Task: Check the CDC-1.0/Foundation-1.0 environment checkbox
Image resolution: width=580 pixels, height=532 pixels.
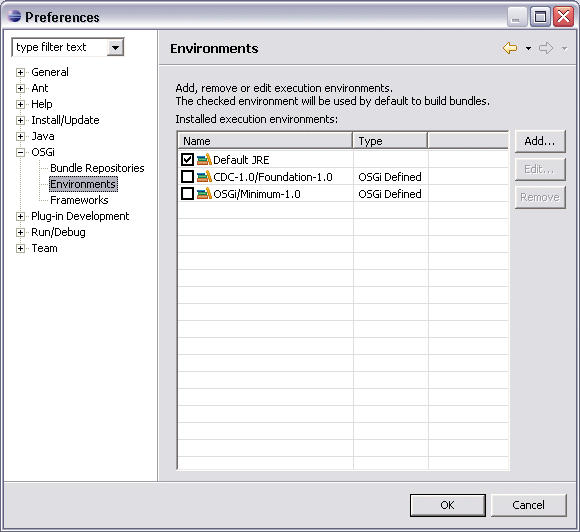Action: click(x=188, y=176)
